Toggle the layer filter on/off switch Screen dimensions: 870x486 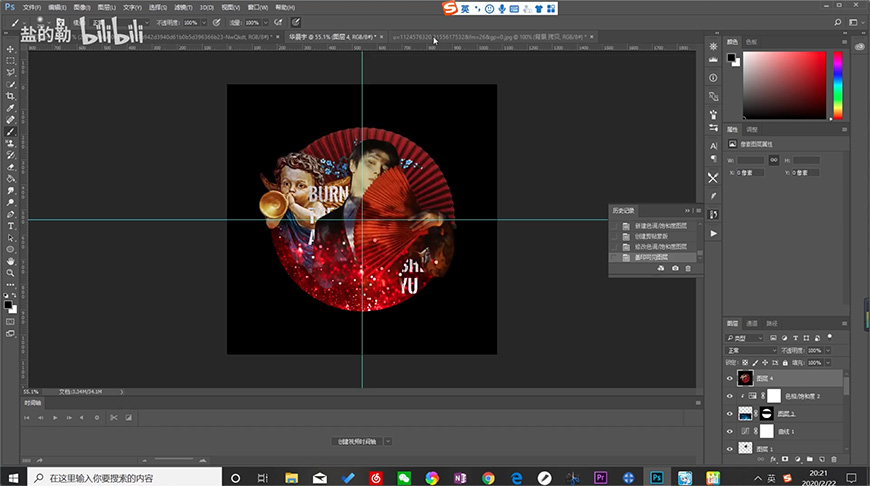click(x=829, y=337)
